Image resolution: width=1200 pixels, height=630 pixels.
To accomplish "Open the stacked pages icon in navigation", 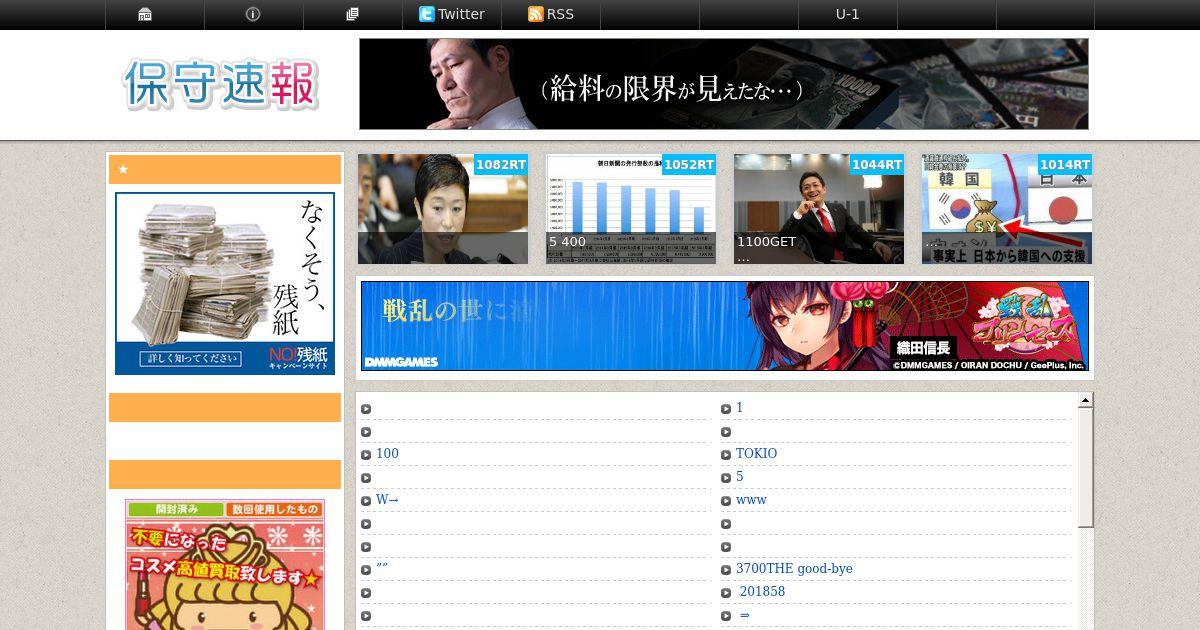I will 352,14.
